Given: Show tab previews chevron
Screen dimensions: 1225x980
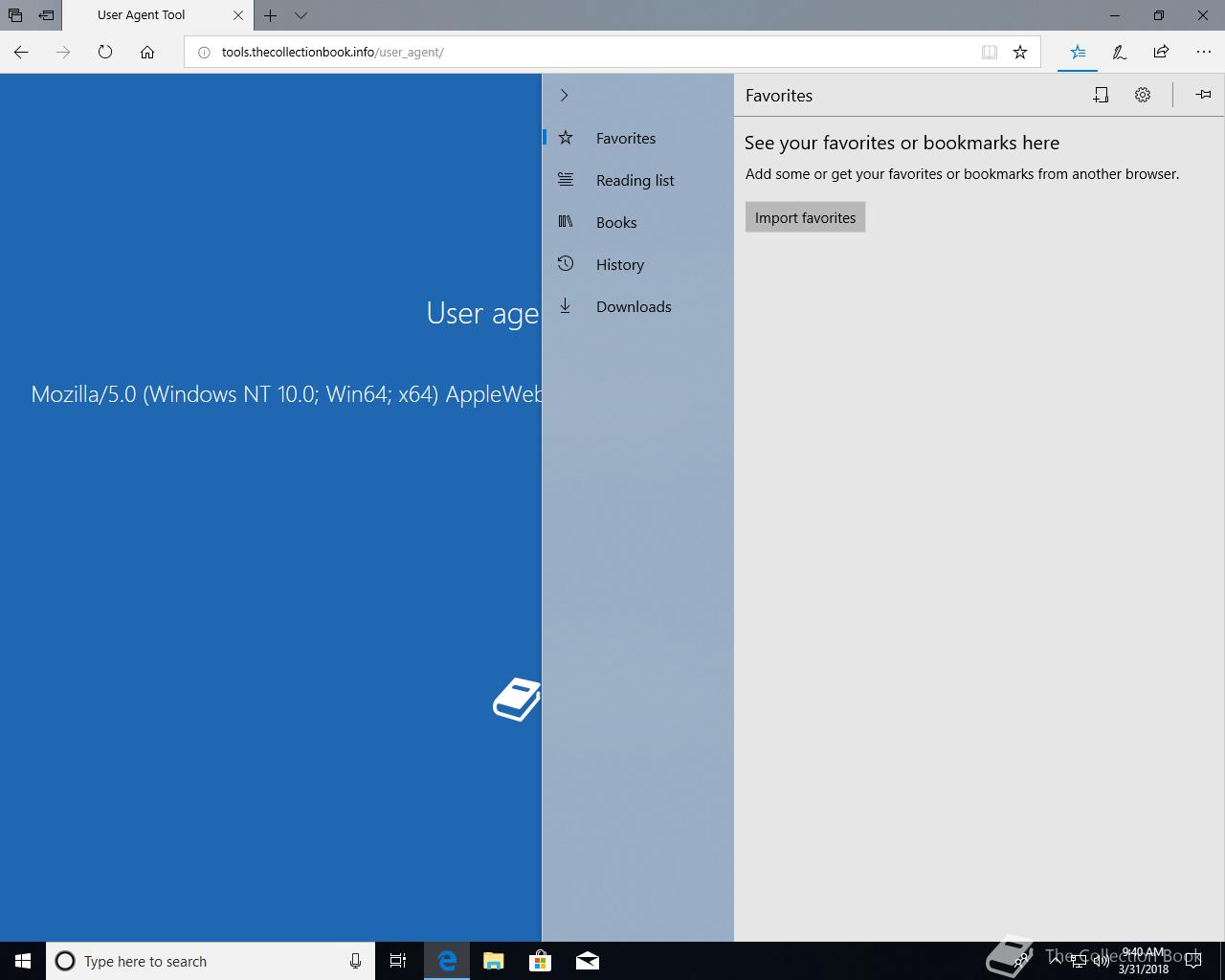Looking at the screenshot, I should coord(301,15).
